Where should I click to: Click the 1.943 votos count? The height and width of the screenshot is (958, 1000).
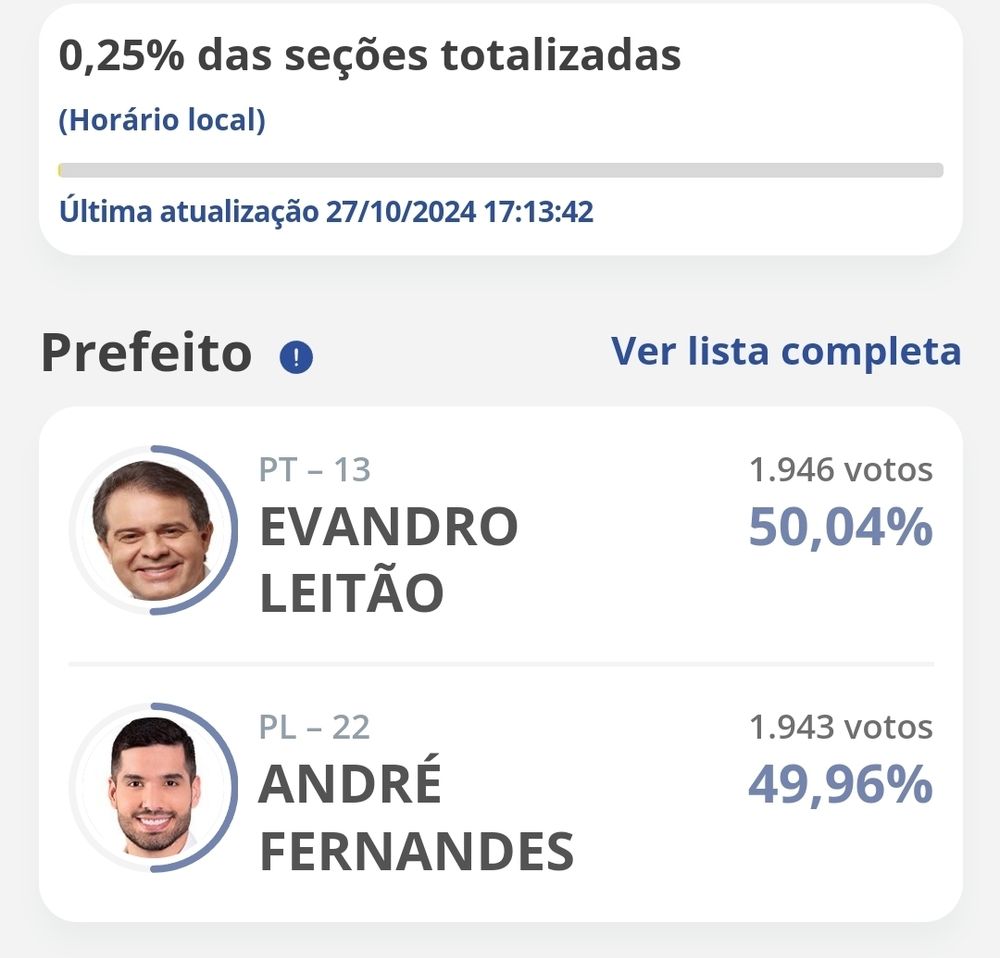tap(841, 727)
